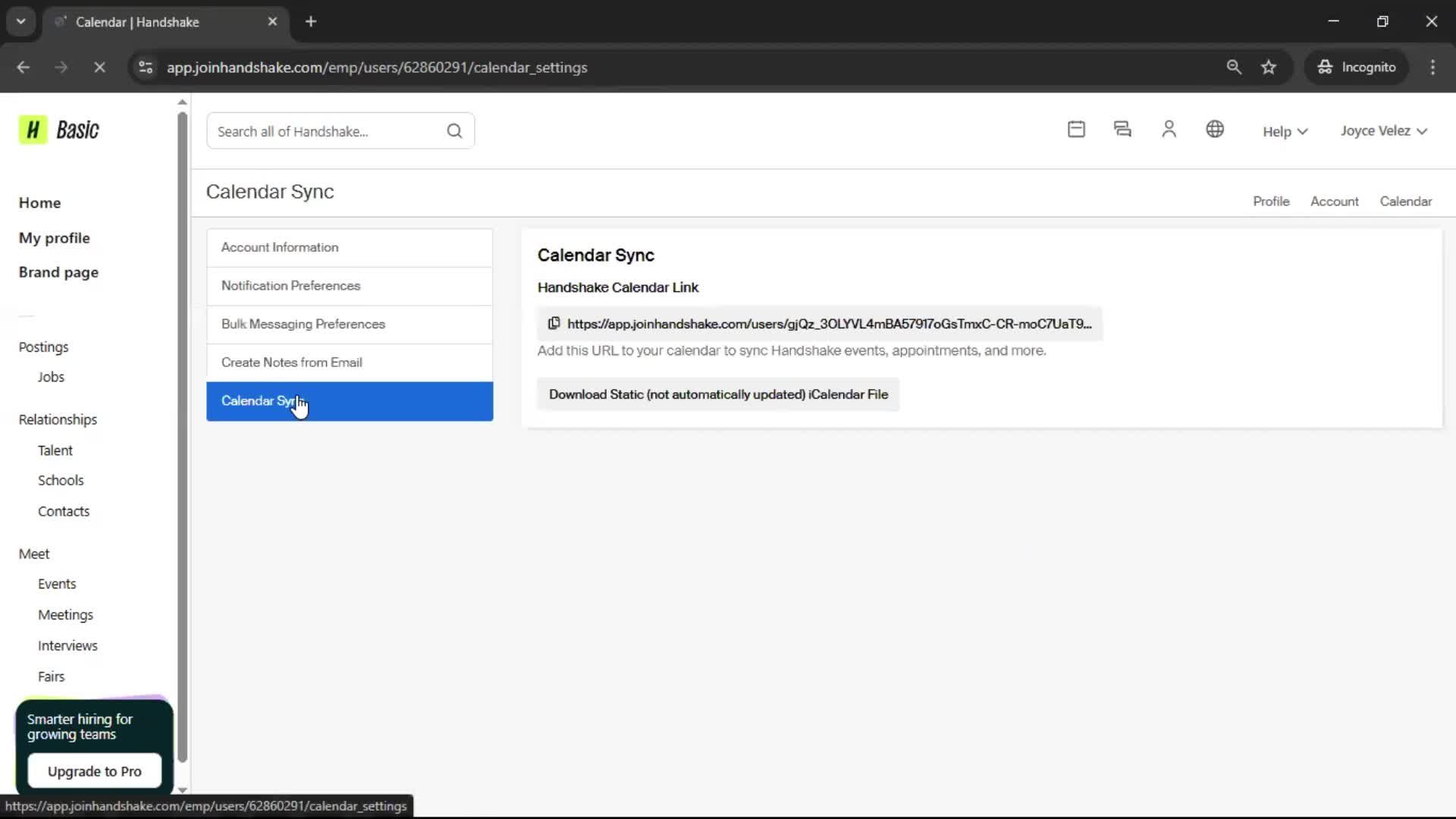Go to Home in sidebar
The image size is (1456, 819).
point(39,203)
